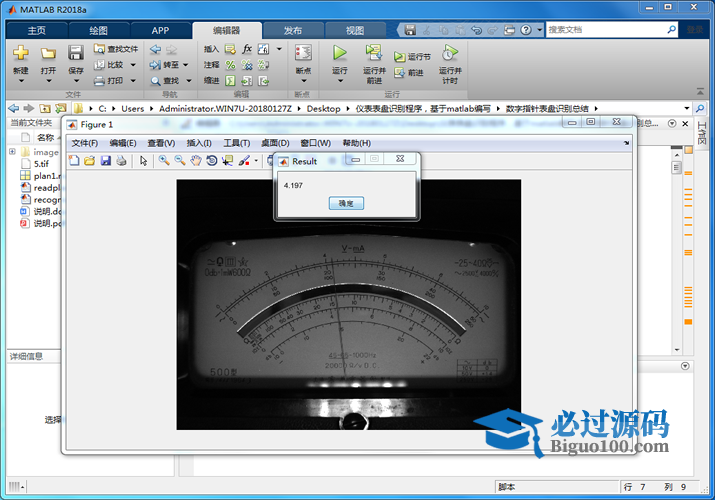Select the Pan hand tool in Figure 1
The width and height of the screenshot is (715, 500).
click(196, 160)
